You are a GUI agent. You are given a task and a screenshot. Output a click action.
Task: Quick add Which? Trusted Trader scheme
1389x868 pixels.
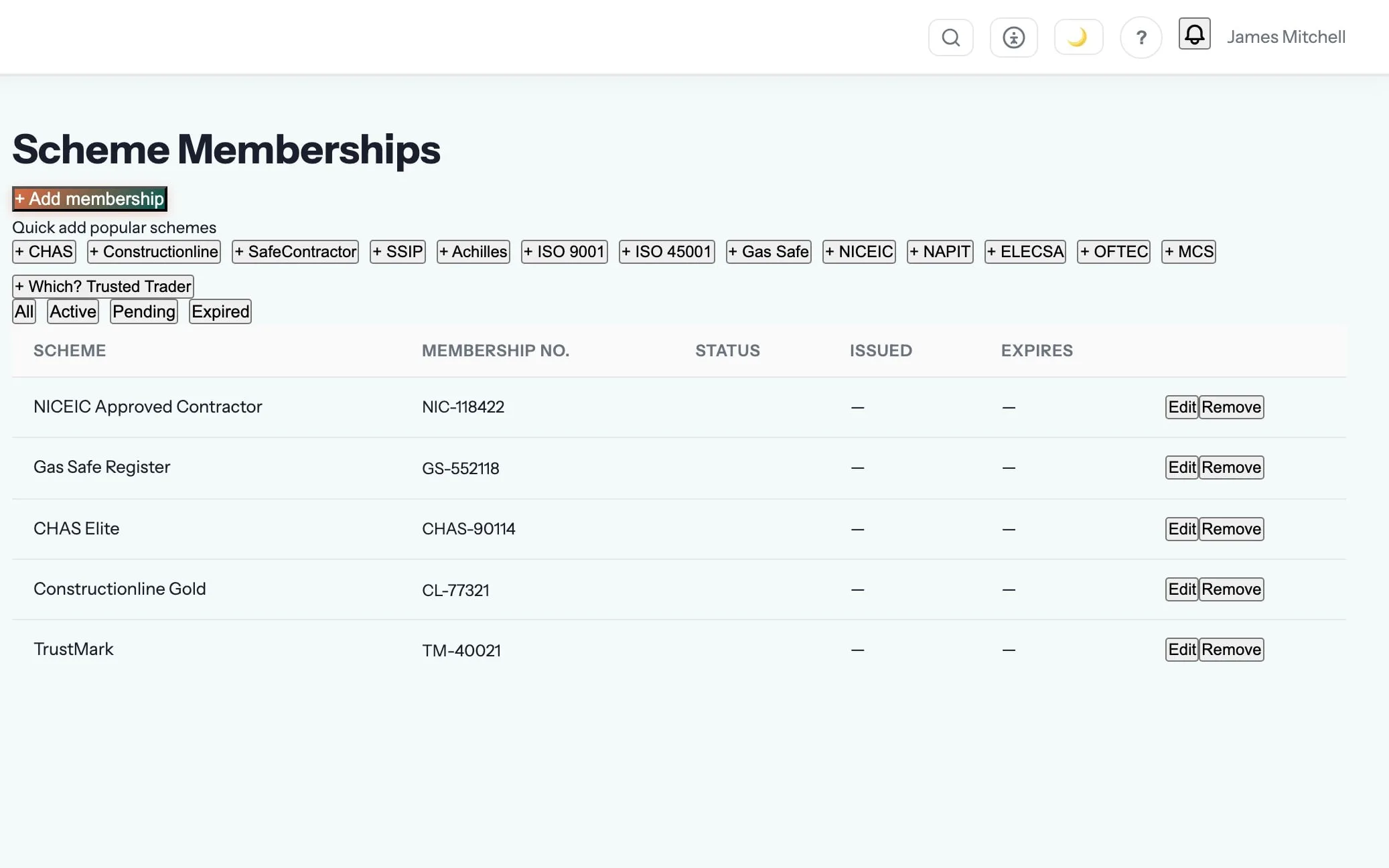(103, 287)
